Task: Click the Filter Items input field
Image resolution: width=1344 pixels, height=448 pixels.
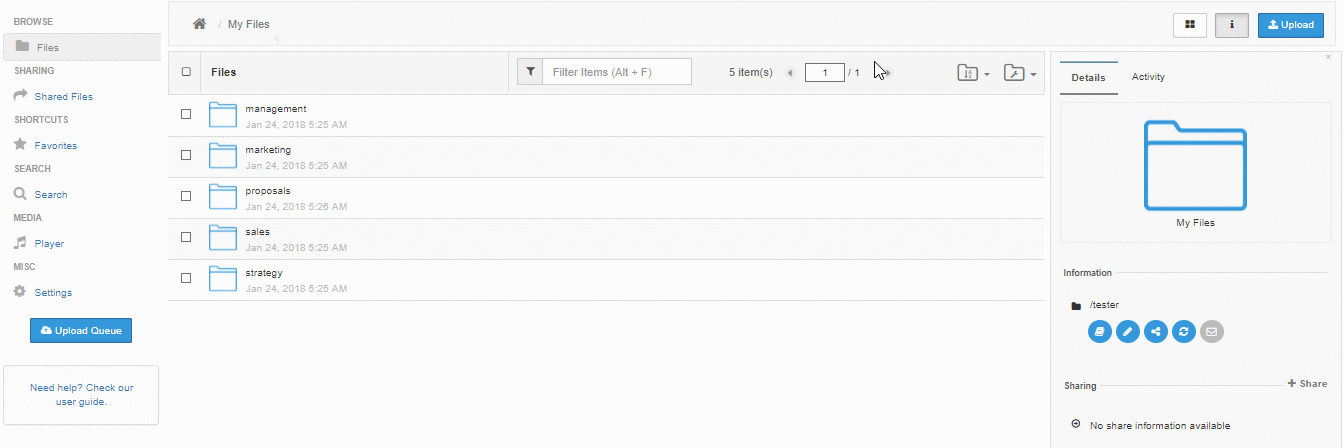Action: click(x=617, y=72)
